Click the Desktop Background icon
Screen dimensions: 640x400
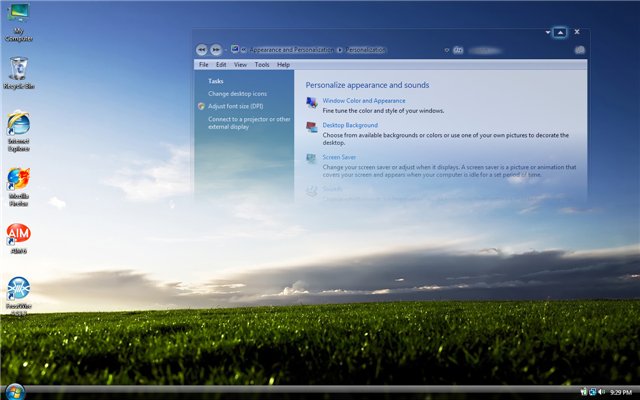coord(312,127)
